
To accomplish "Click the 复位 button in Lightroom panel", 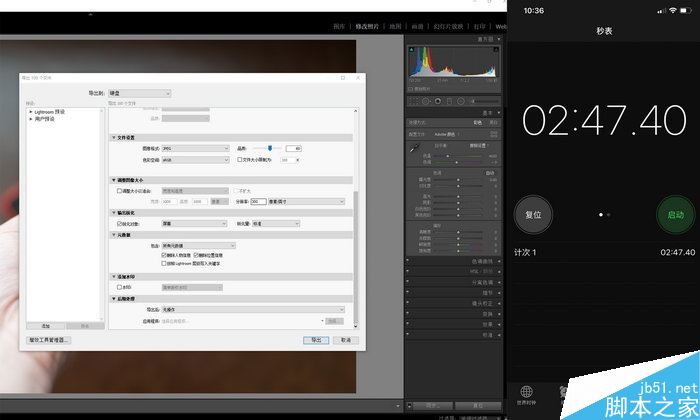I will point(478,405).
